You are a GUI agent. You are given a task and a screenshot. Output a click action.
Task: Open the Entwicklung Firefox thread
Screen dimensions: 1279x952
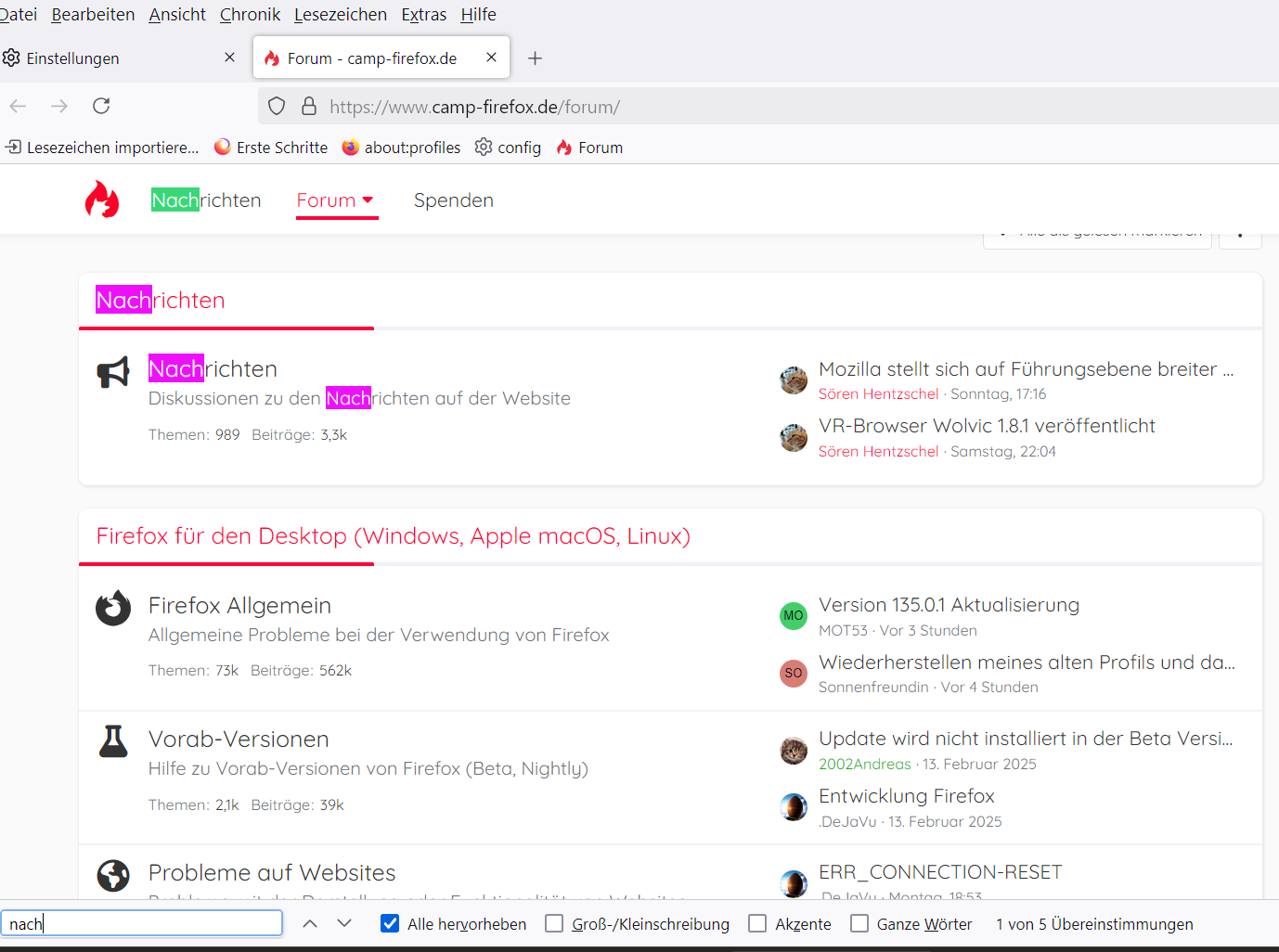click(x=907, y=796)
